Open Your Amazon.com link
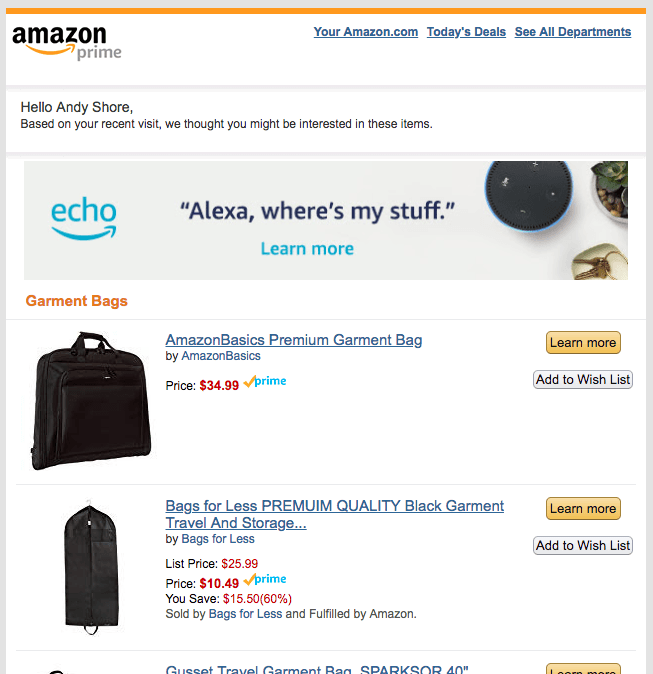The image size is (653, 674). (x=366, y=32)
